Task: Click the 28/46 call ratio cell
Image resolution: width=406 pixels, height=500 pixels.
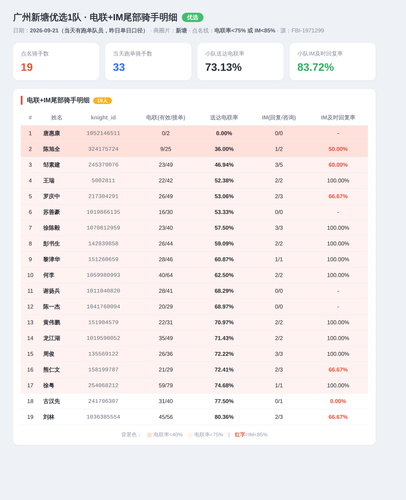Action: (166, 259)
